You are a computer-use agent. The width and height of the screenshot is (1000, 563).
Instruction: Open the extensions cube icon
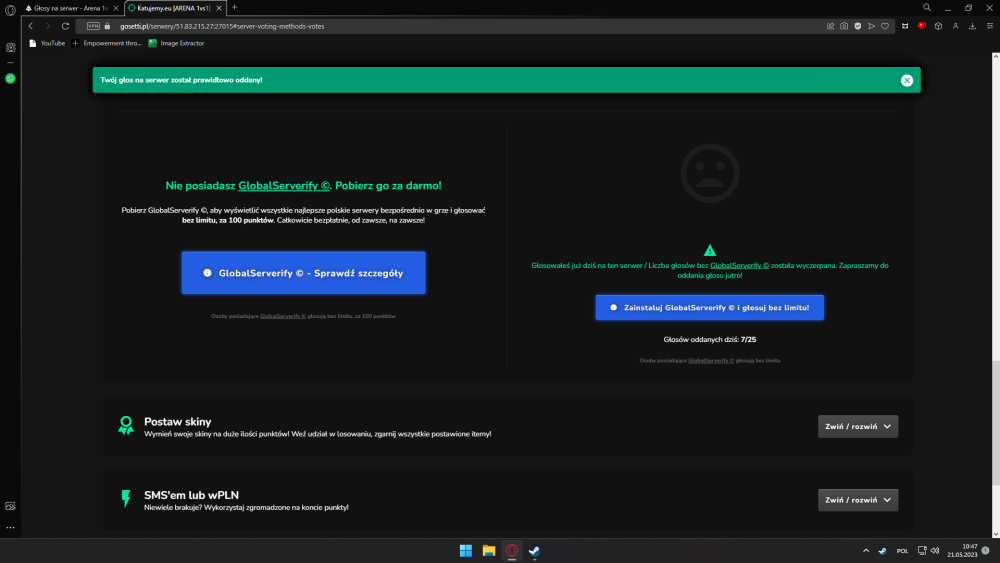[938, 26]
